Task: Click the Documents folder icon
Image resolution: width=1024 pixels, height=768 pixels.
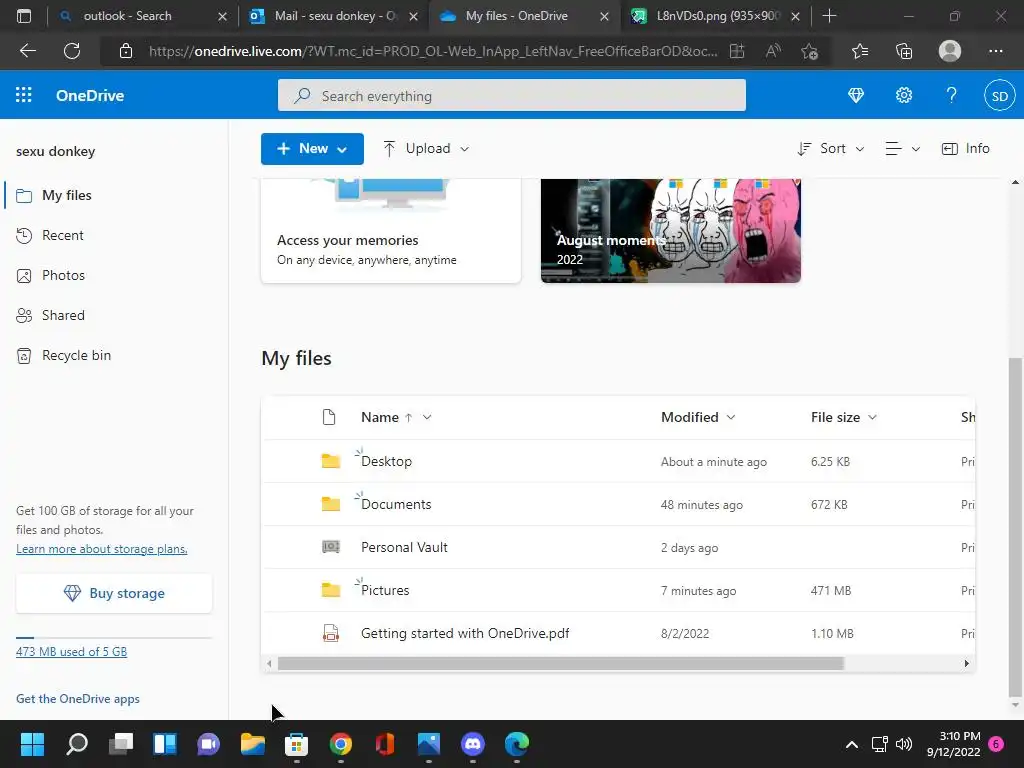Action: point(331,504)
